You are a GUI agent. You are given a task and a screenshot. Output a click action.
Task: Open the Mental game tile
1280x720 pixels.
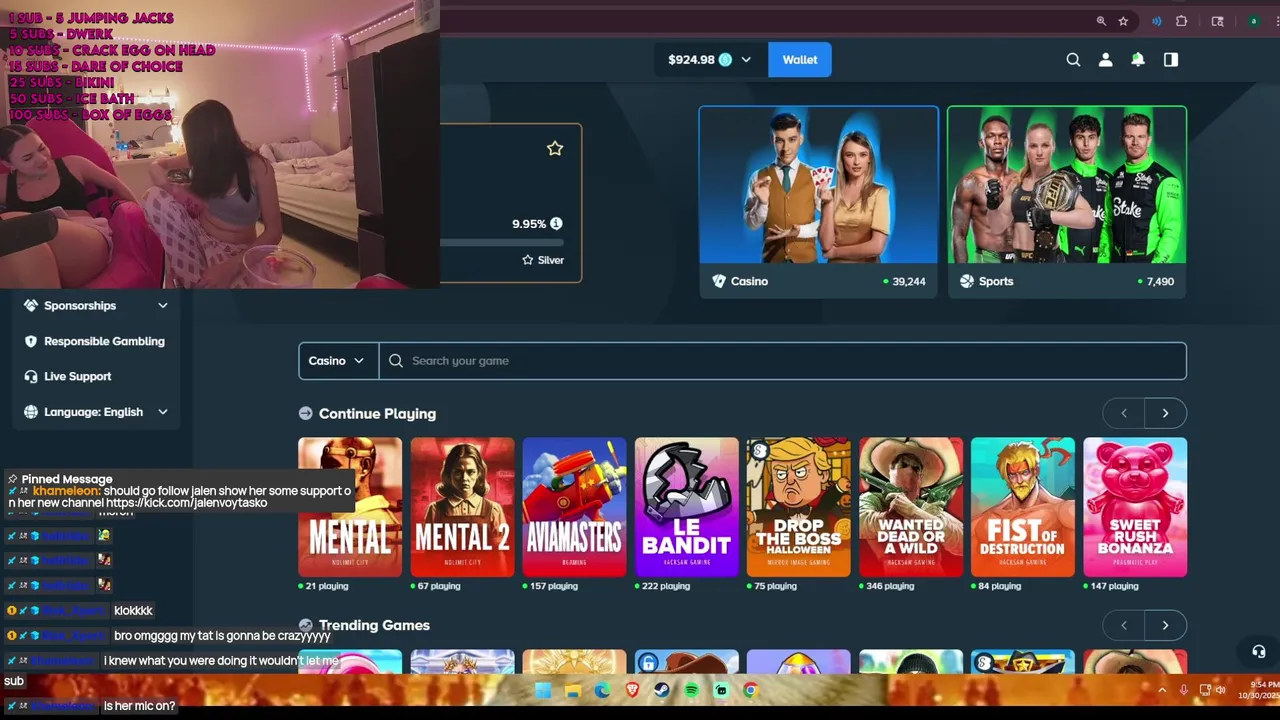tap(350, 507)
